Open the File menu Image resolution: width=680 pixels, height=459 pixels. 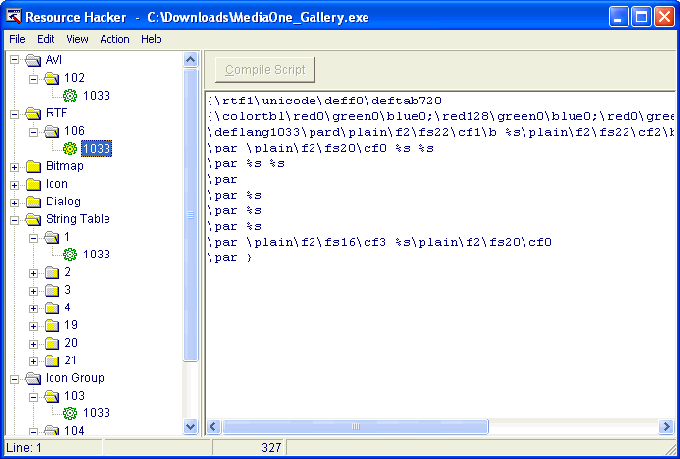click(17, 39)
